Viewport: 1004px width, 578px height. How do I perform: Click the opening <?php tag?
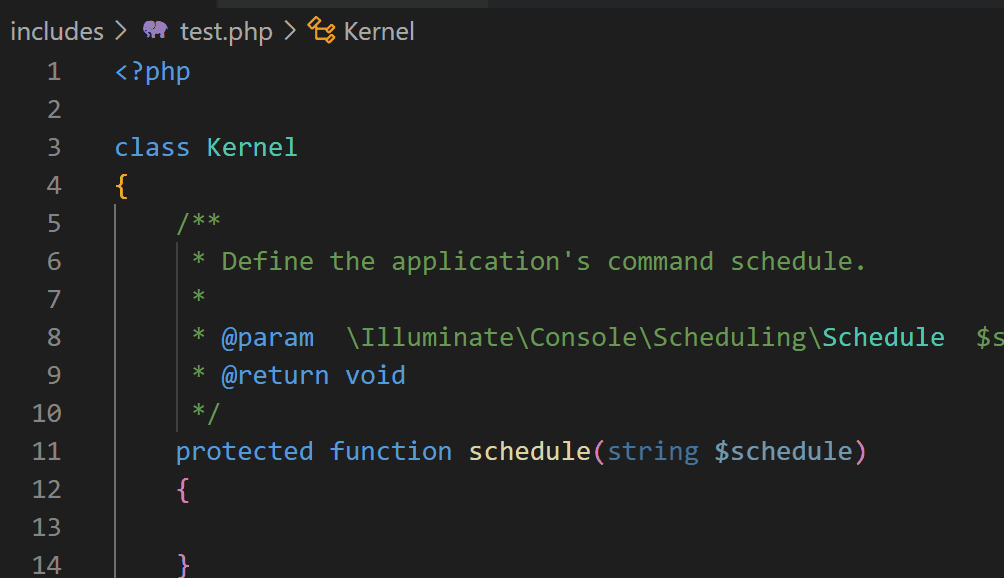click(x=151, y=71)
